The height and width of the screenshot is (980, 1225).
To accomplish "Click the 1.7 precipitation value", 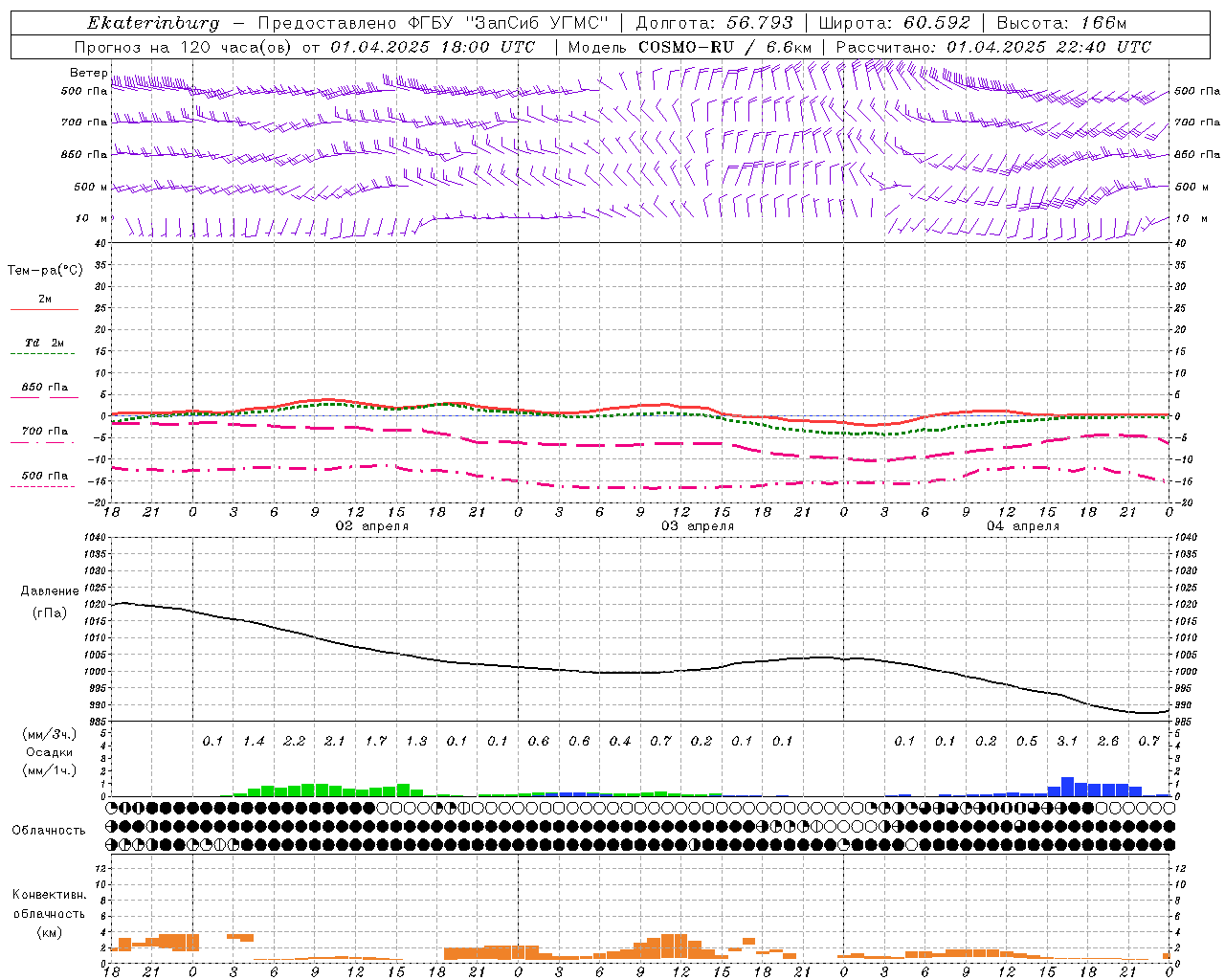I will tap(376, 742).
